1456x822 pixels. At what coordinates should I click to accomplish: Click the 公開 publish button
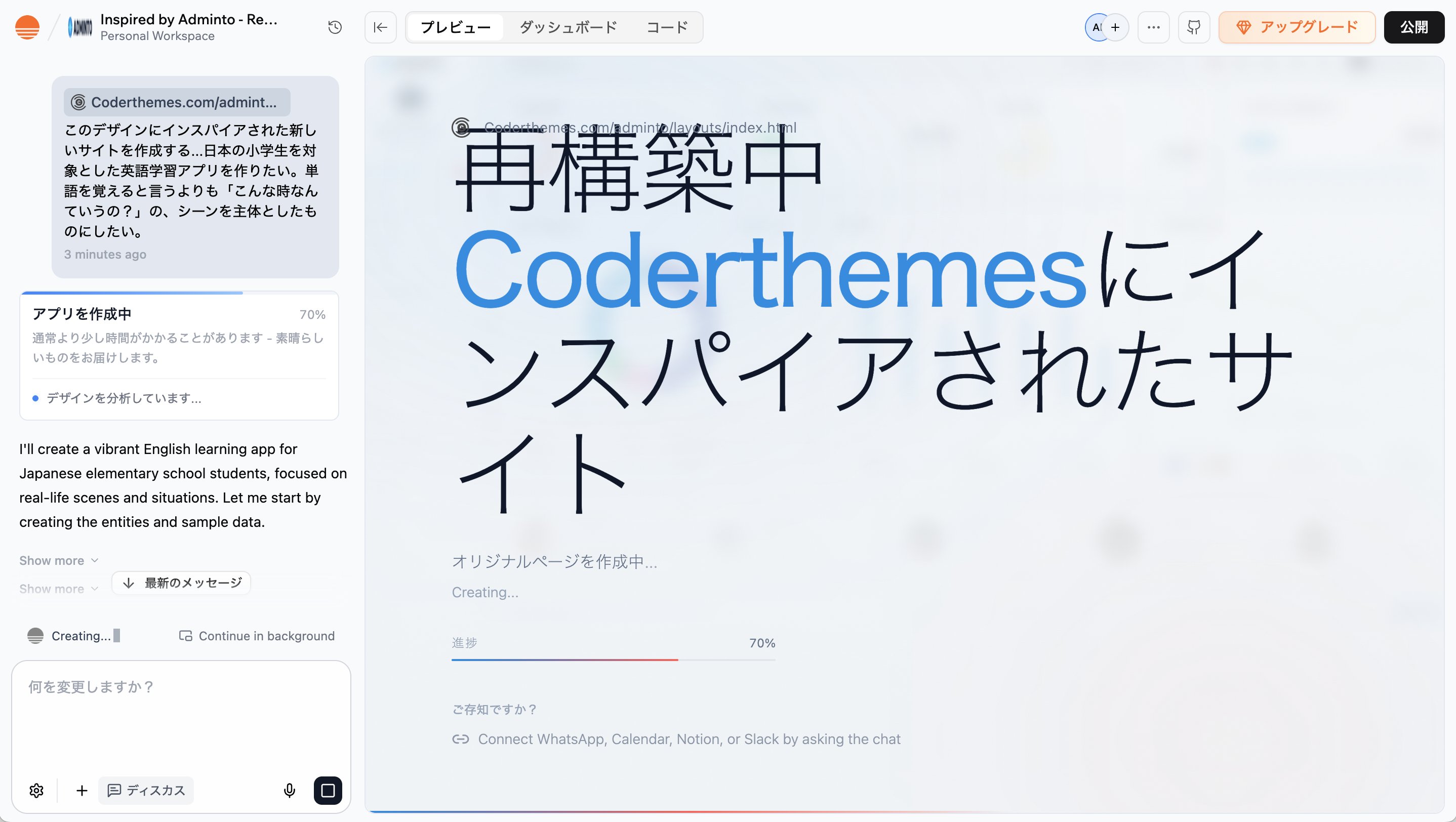click(1413, 27)
